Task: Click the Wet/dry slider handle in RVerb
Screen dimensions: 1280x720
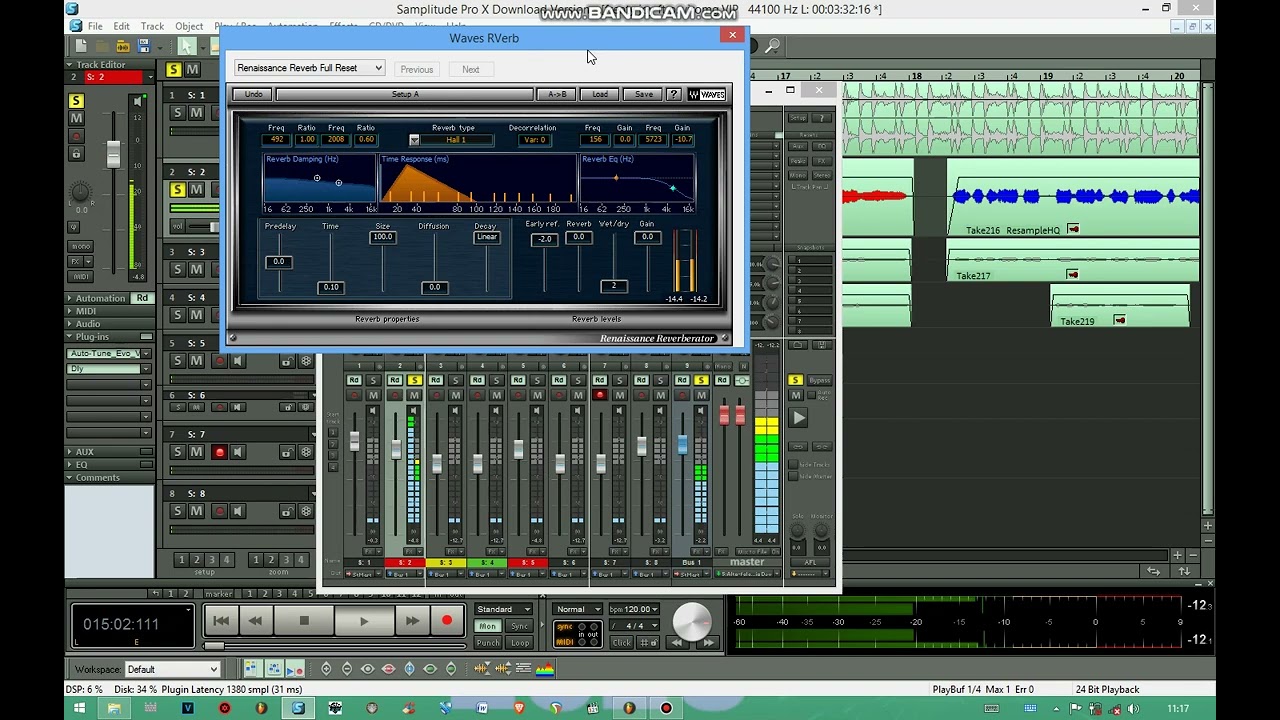Action: point(614,286)
